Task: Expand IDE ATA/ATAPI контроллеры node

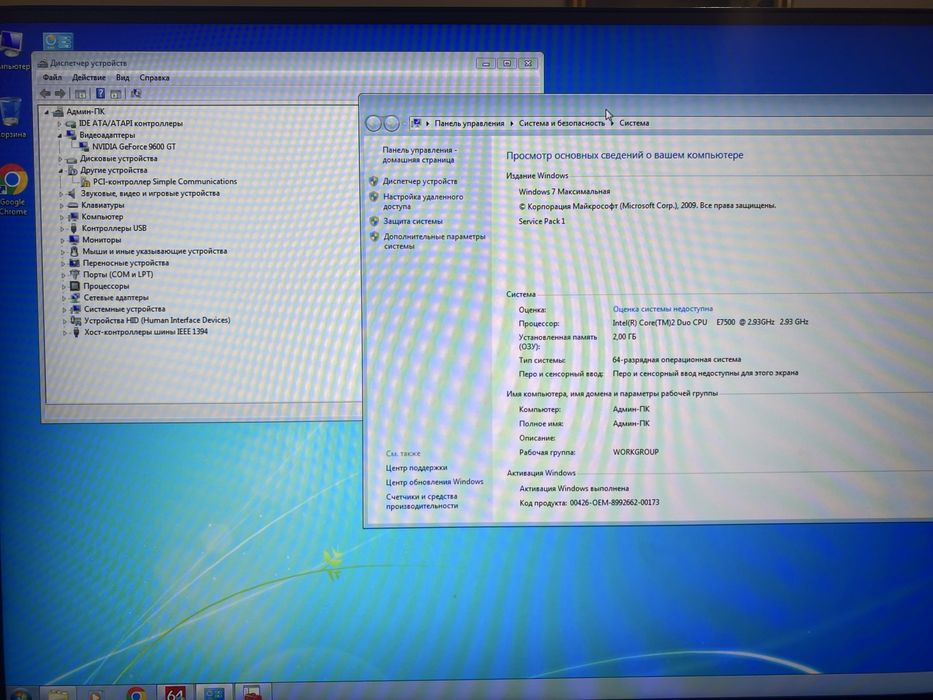Action: [x=60, y=124]
